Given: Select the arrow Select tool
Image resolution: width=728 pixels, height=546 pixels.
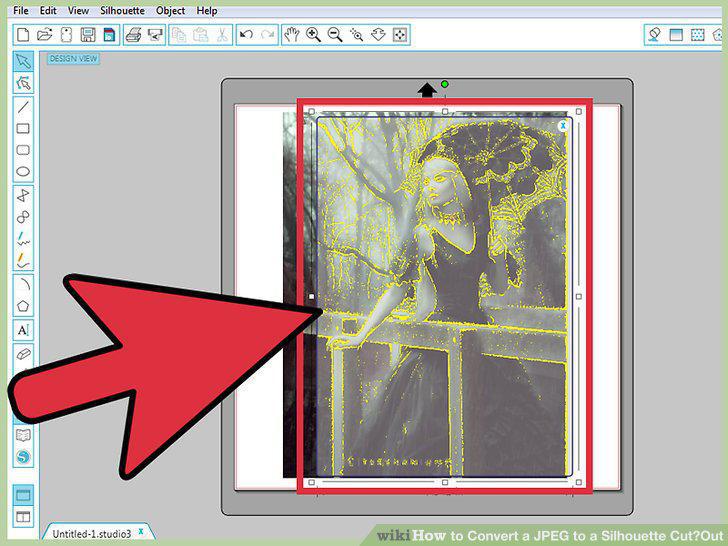Looking at the screenshot, I should (x=23, y=61).
